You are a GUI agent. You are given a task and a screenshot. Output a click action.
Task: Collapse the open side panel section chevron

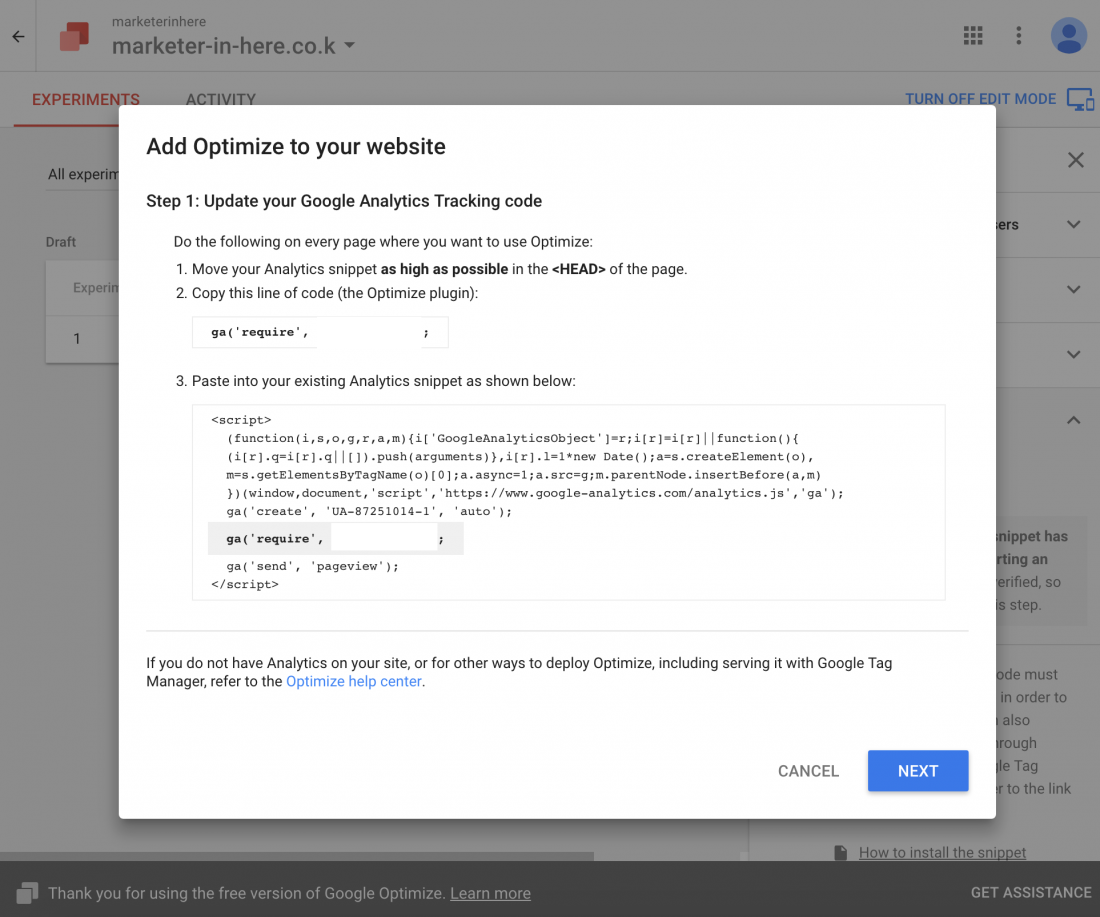click(x=1073, y=420)
